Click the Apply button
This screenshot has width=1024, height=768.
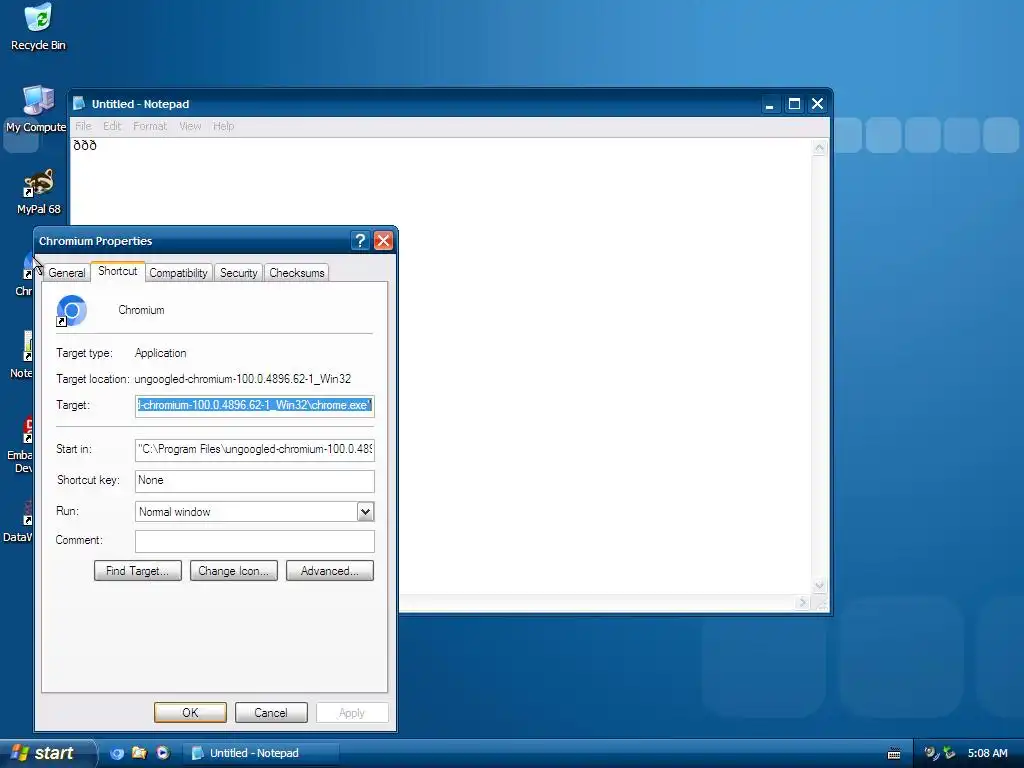352,712
